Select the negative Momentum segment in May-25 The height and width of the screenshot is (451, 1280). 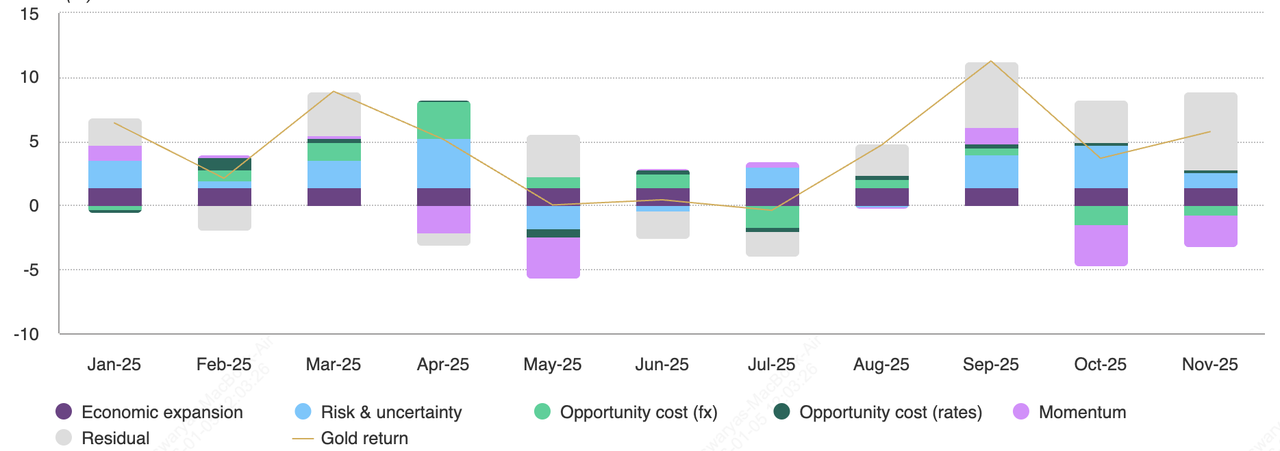553,257
